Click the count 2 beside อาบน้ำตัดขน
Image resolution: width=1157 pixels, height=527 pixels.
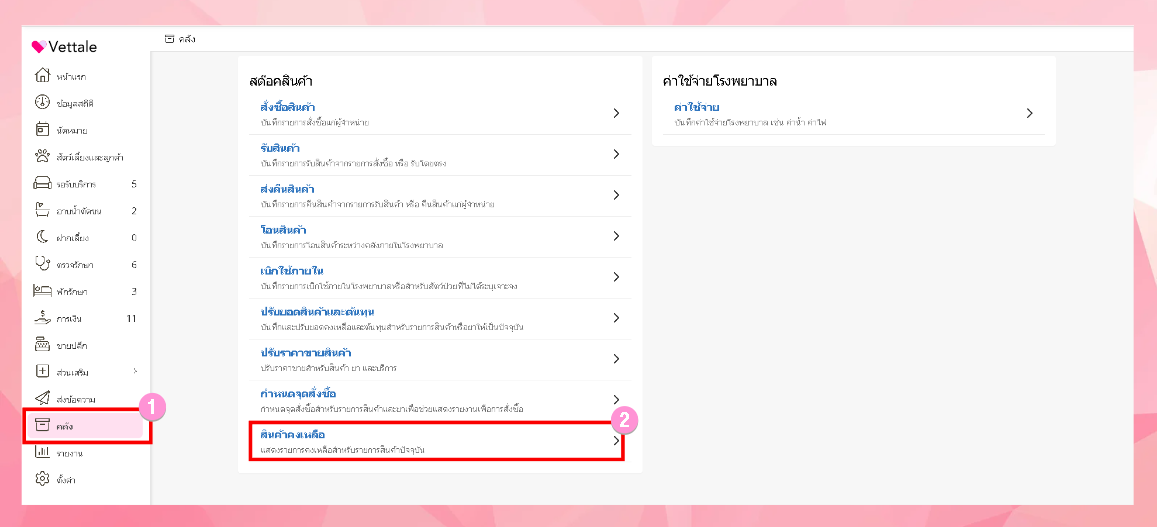134,210
